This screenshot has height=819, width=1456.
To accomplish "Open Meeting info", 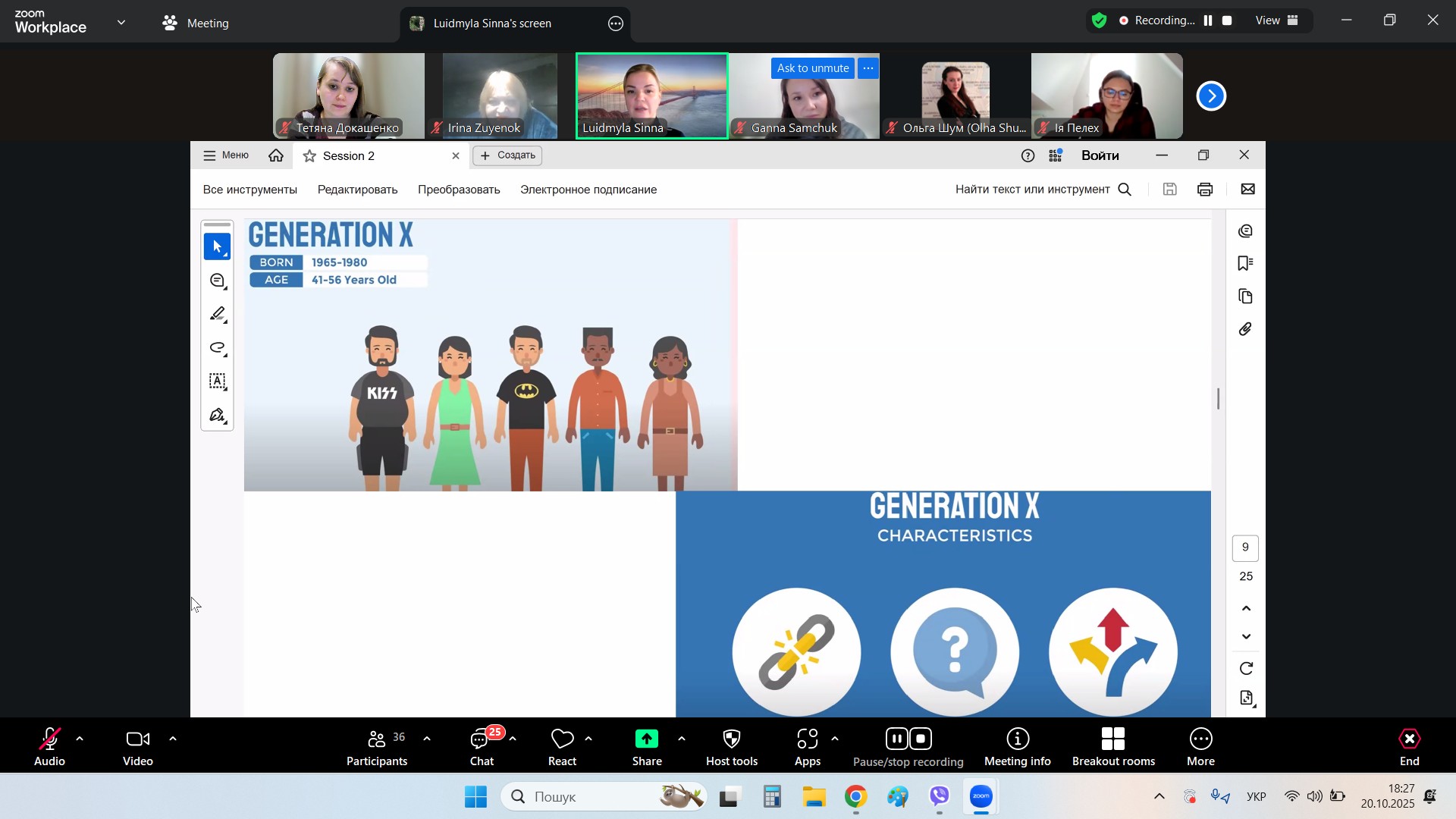I will [x=1017, y=740].
